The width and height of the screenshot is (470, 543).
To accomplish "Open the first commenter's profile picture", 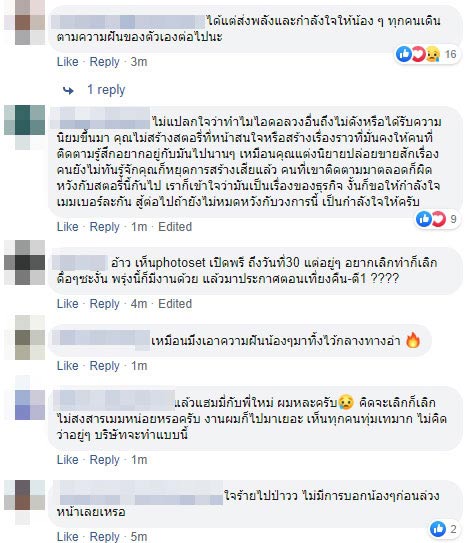I will [x=25, y=23].
